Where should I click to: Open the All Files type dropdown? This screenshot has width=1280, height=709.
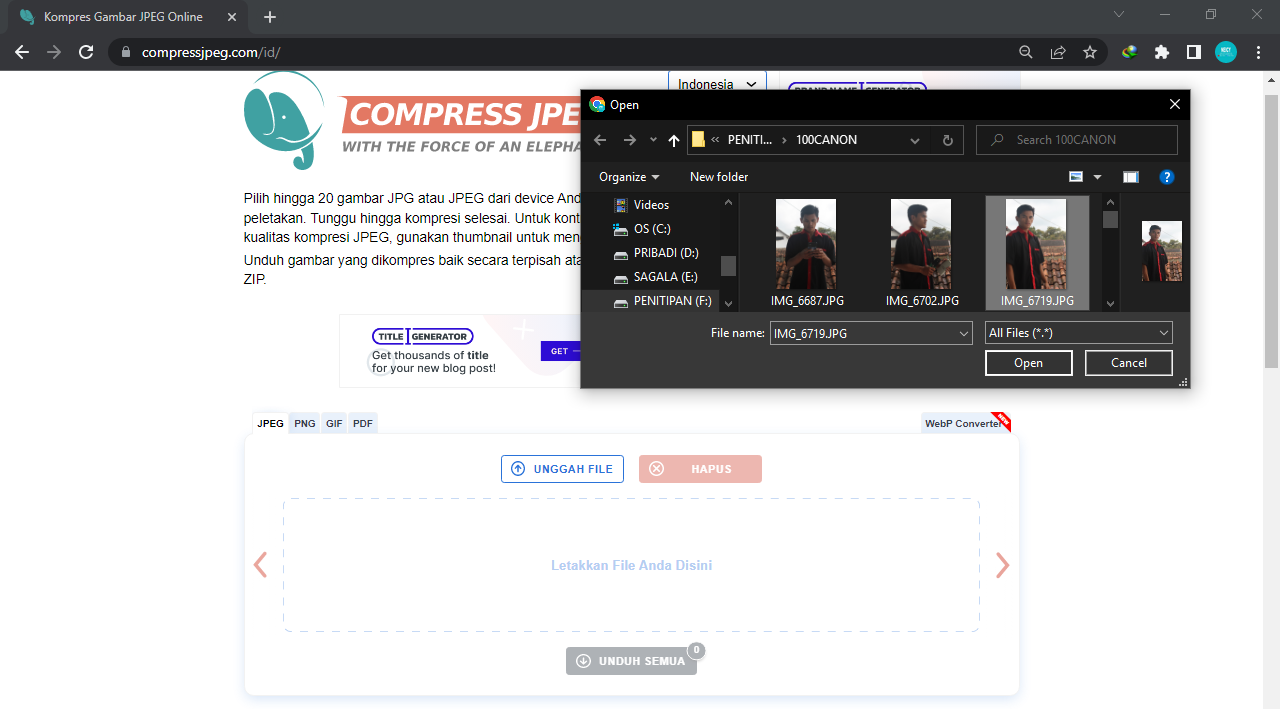(1079, 333)
